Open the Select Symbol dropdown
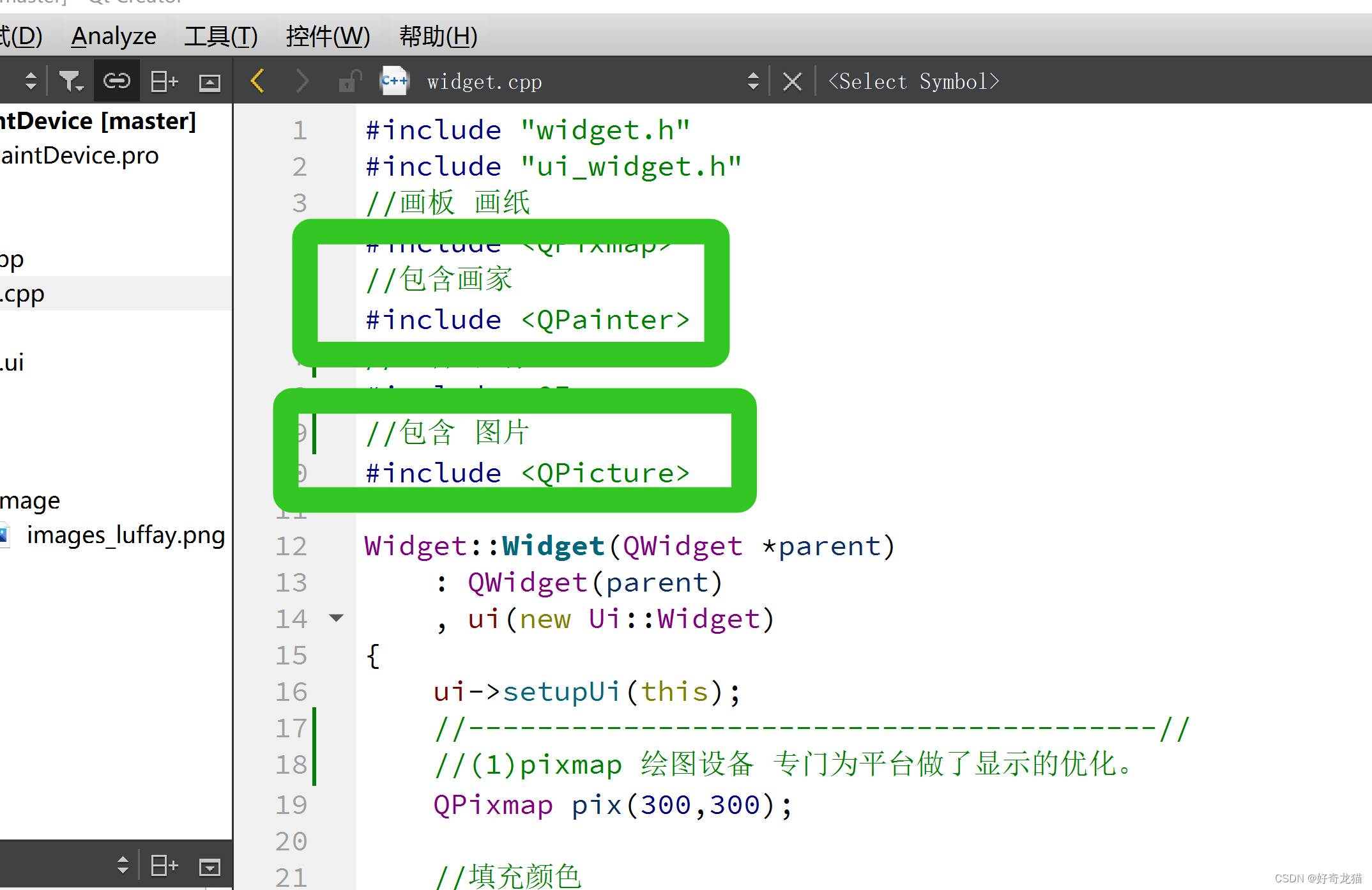The height and width of the screenshot is (890, 1372). click(913, 81)
